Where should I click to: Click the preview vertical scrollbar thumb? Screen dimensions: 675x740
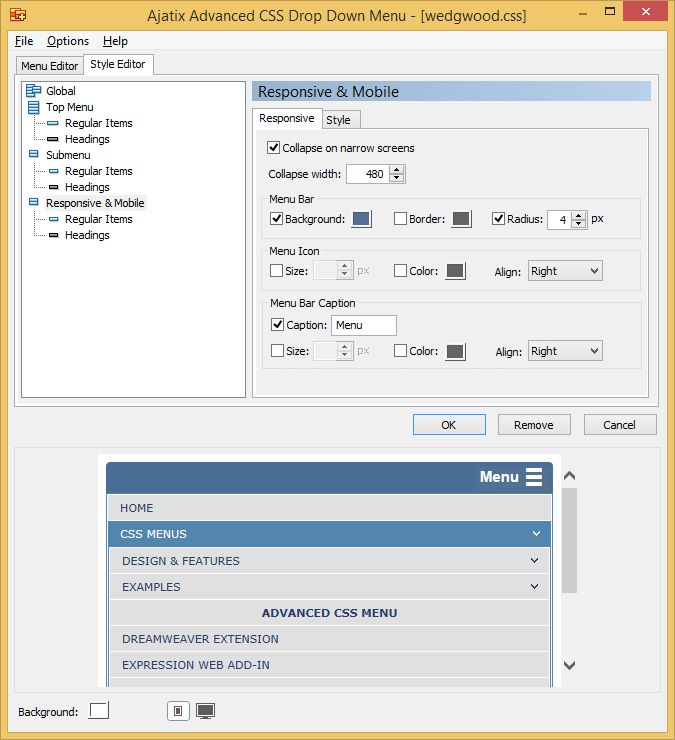[x=570, y=540]
